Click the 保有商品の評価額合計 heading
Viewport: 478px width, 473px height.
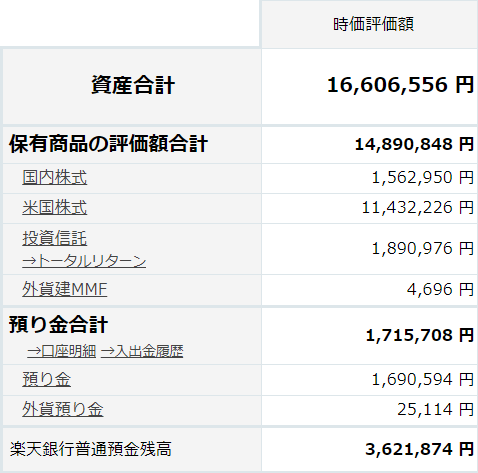click(x=108, y=144)
